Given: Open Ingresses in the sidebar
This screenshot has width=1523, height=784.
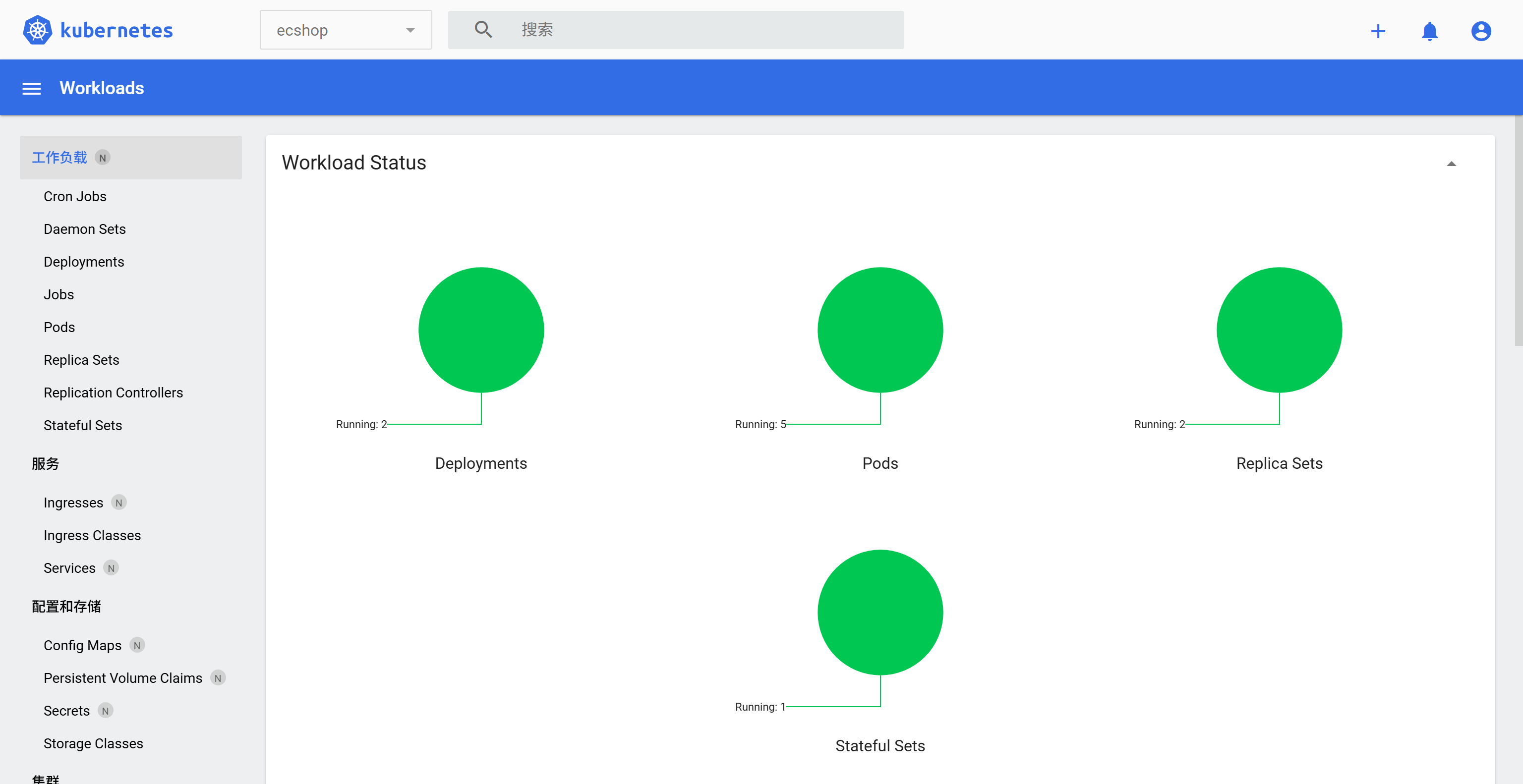Looking at the screenshot, I should tap(73, 503).
